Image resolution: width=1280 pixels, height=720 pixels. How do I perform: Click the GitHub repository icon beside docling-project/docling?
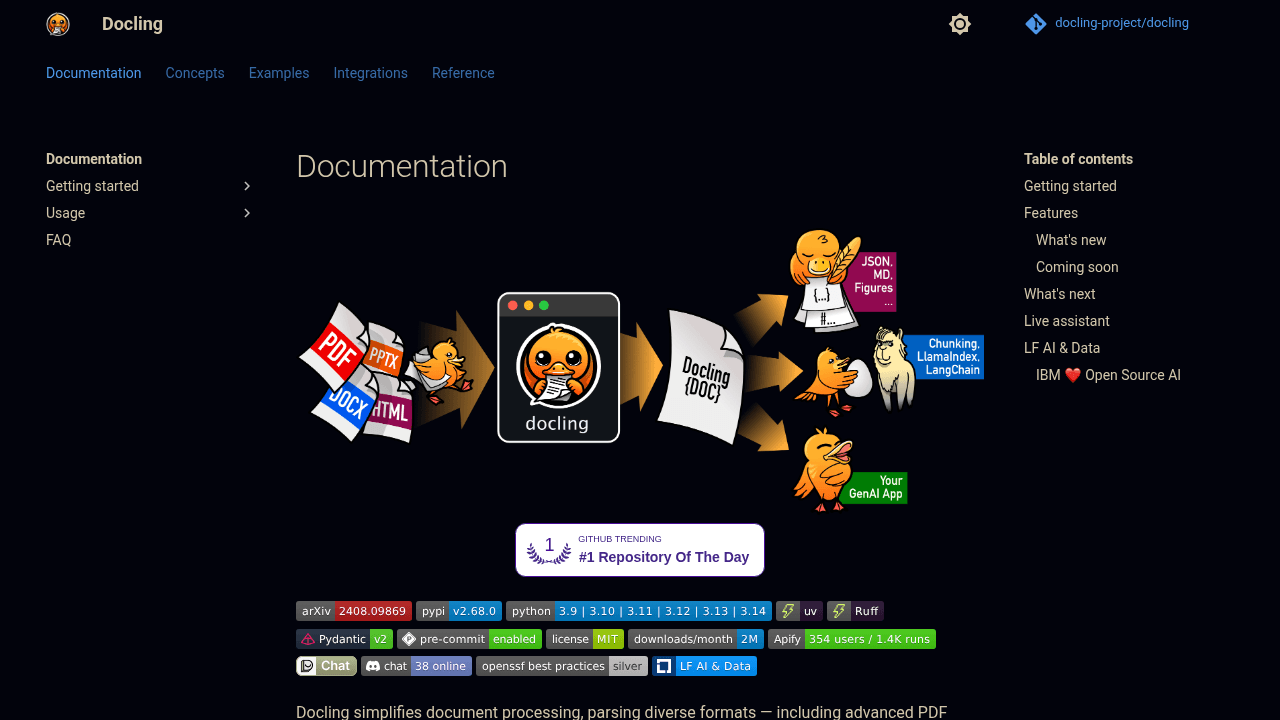click(x=1036, y=23)
